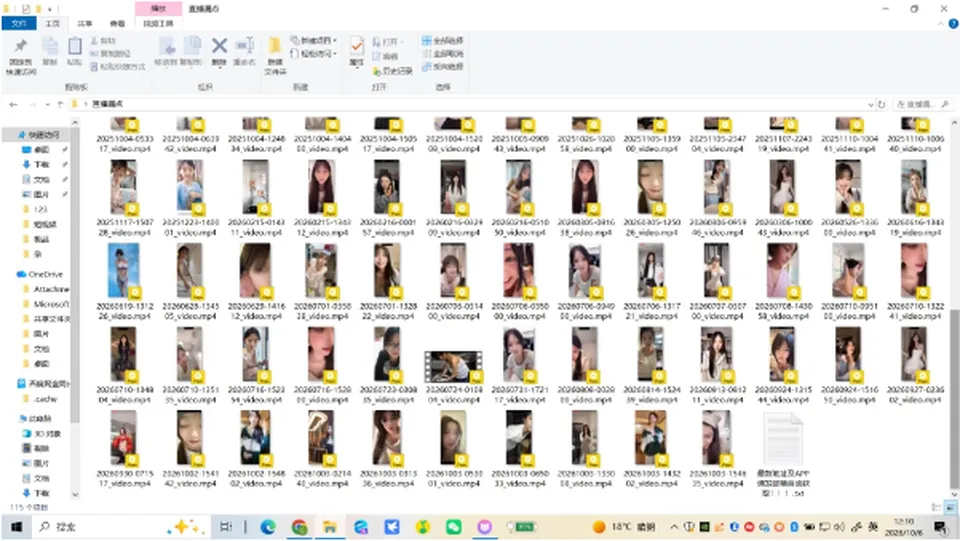
Task: Click the Rename icon in Organize group
Action: [x=244, y=51]
